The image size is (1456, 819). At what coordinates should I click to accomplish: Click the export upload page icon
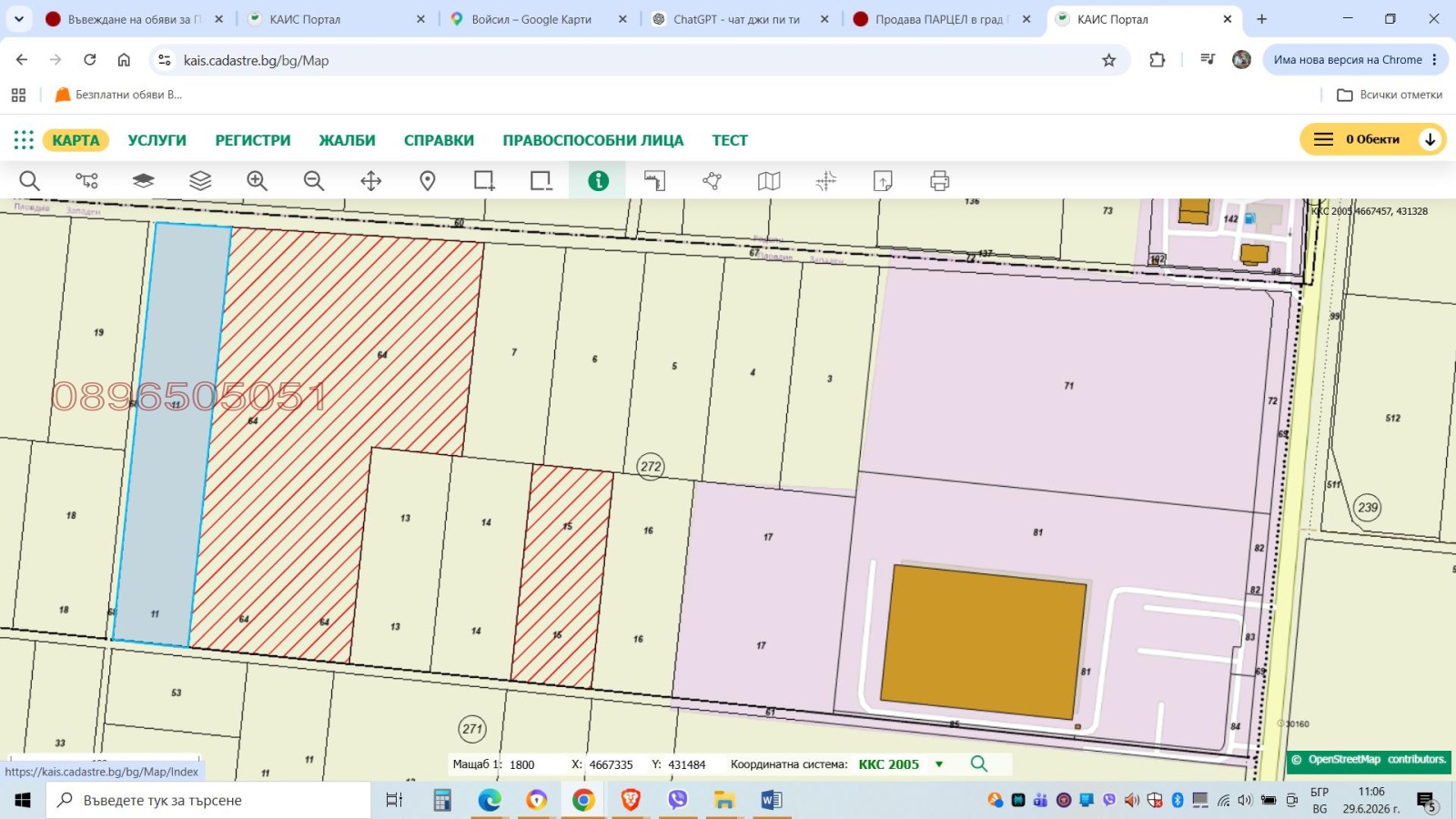(883, 181)
